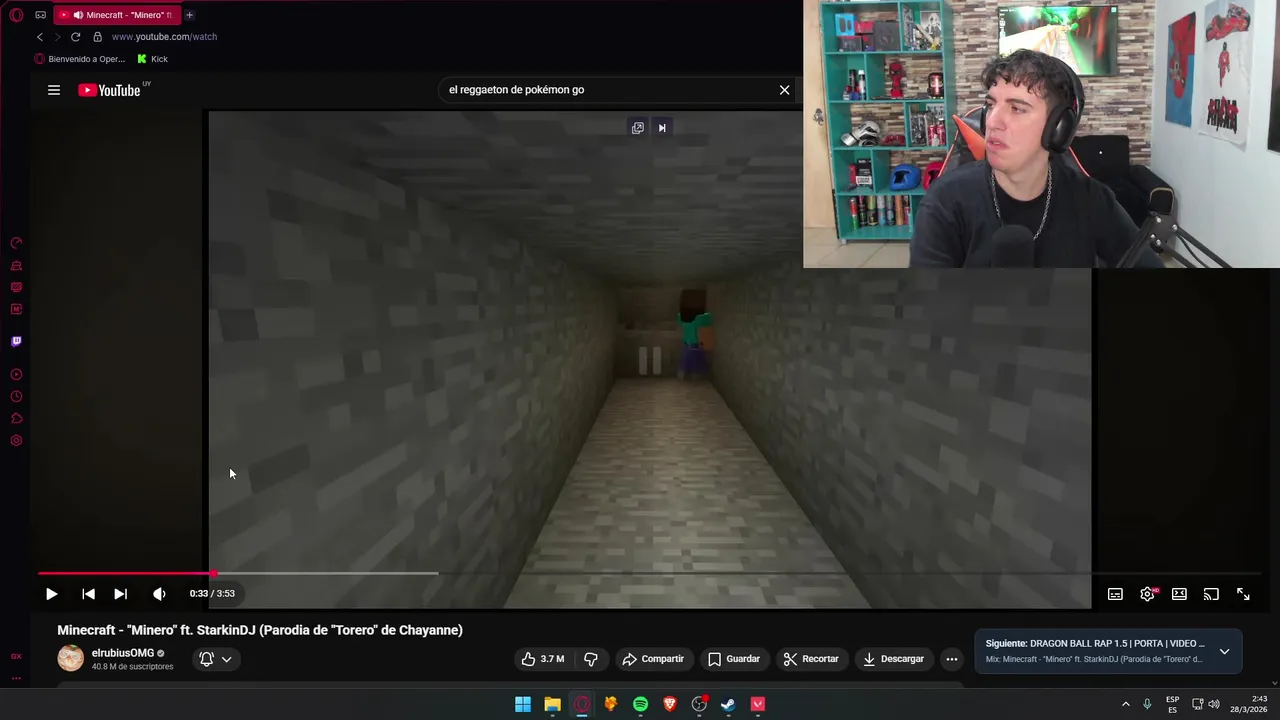Mute the video volume
The height and width of the screenshot is (720, 1280).
(x=159, y=594)
